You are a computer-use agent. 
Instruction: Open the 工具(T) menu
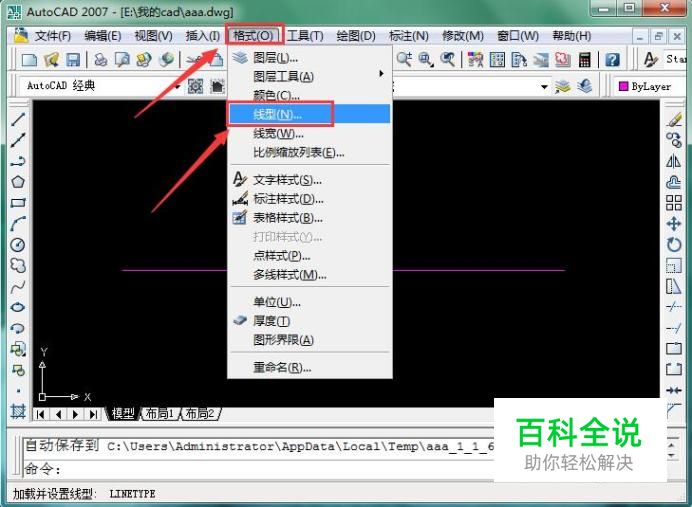coord(305,36)
